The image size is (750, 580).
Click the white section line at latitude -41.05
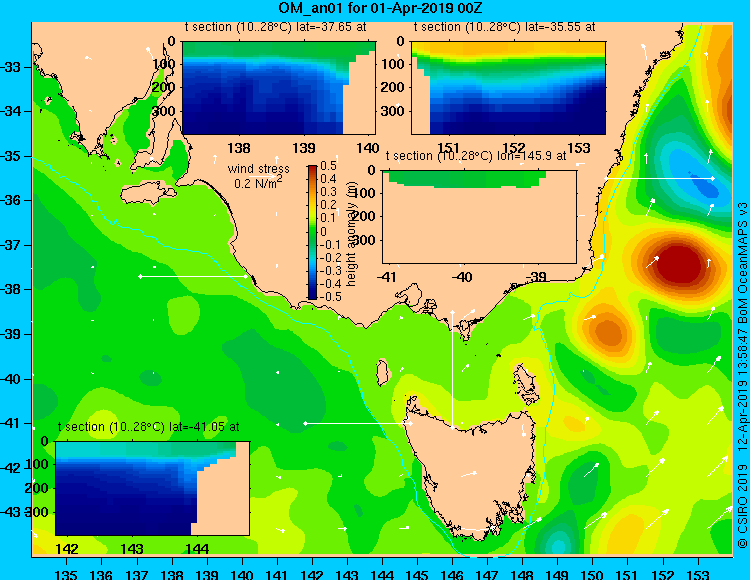[358, 423]
